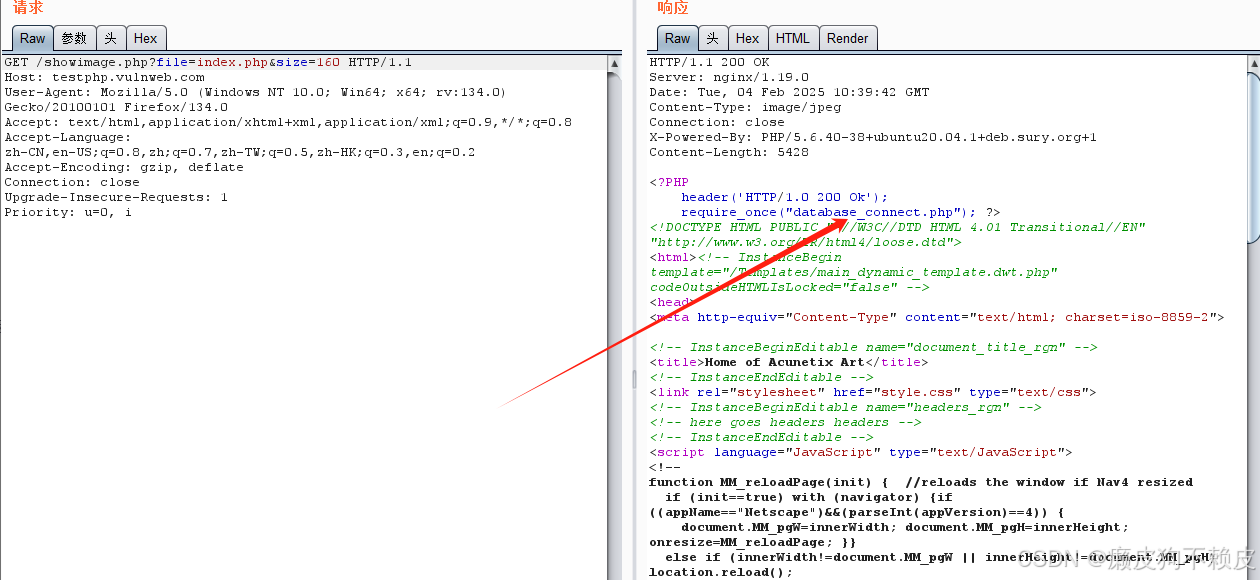Click the 'Accept: text/html' header line
1260x580 pixels.
pos(288,122)
